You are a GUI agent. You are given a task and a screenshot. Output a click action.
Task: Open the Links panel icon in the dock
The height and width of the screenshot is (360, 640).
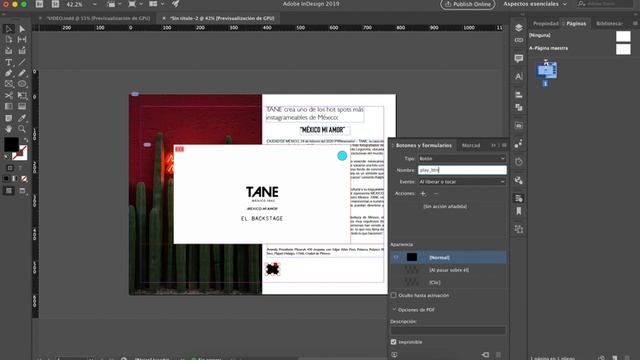click(x=519, y=40)
